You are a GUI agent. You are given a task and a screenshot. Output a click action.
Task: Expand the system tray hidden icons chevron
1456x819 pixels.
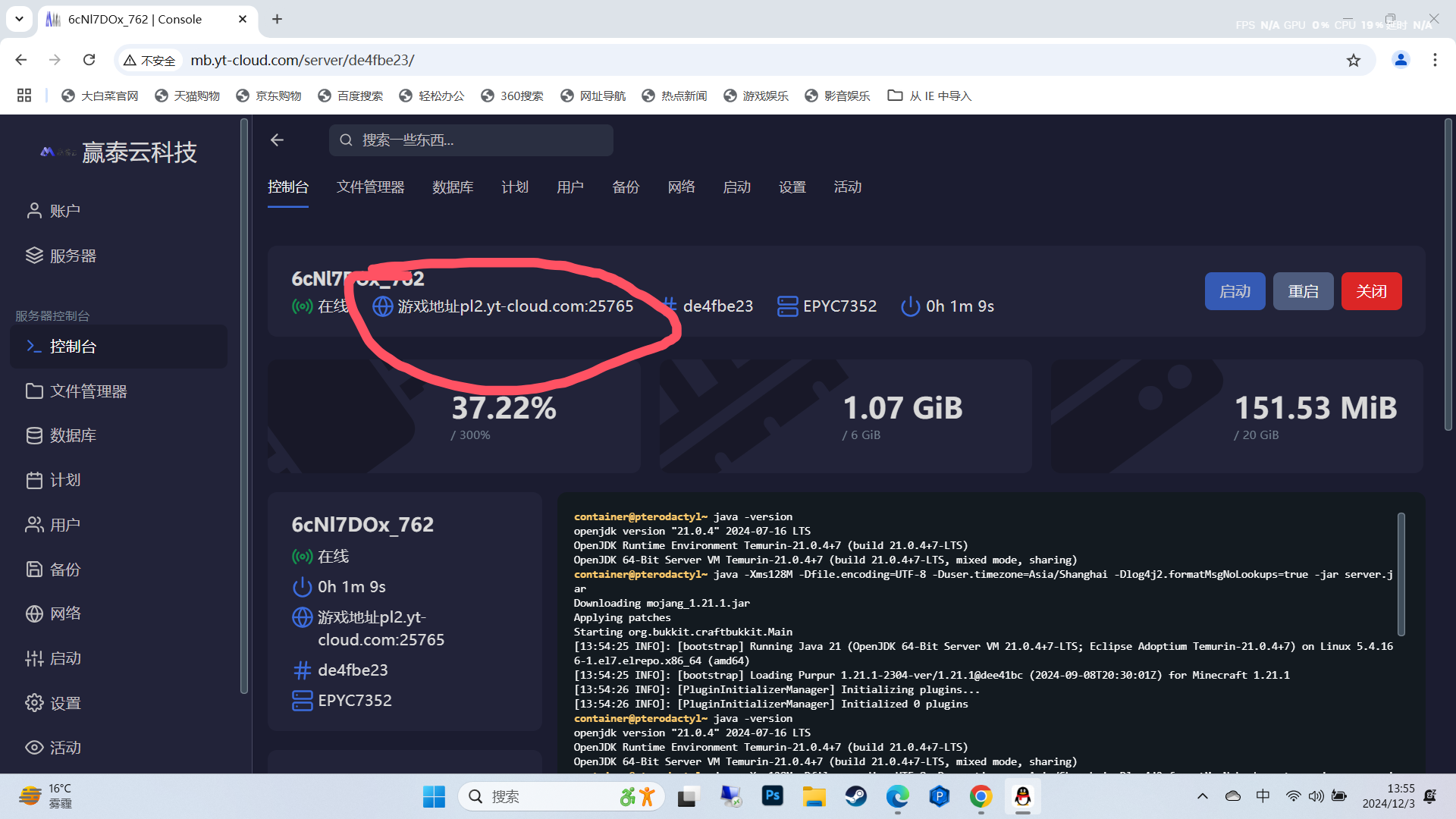pos(1203,796)
